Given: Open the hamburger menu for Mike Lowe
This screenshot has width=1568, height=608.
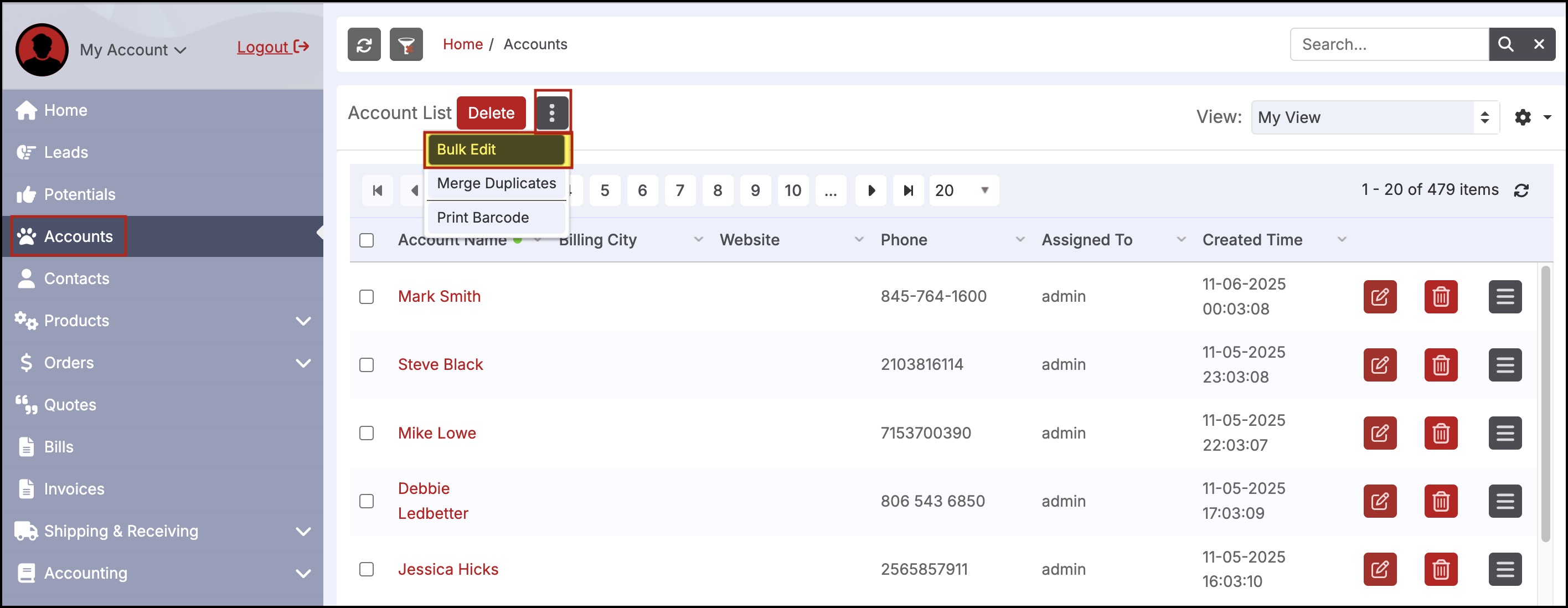Looking at the screenshot, I should point(1504,434).
